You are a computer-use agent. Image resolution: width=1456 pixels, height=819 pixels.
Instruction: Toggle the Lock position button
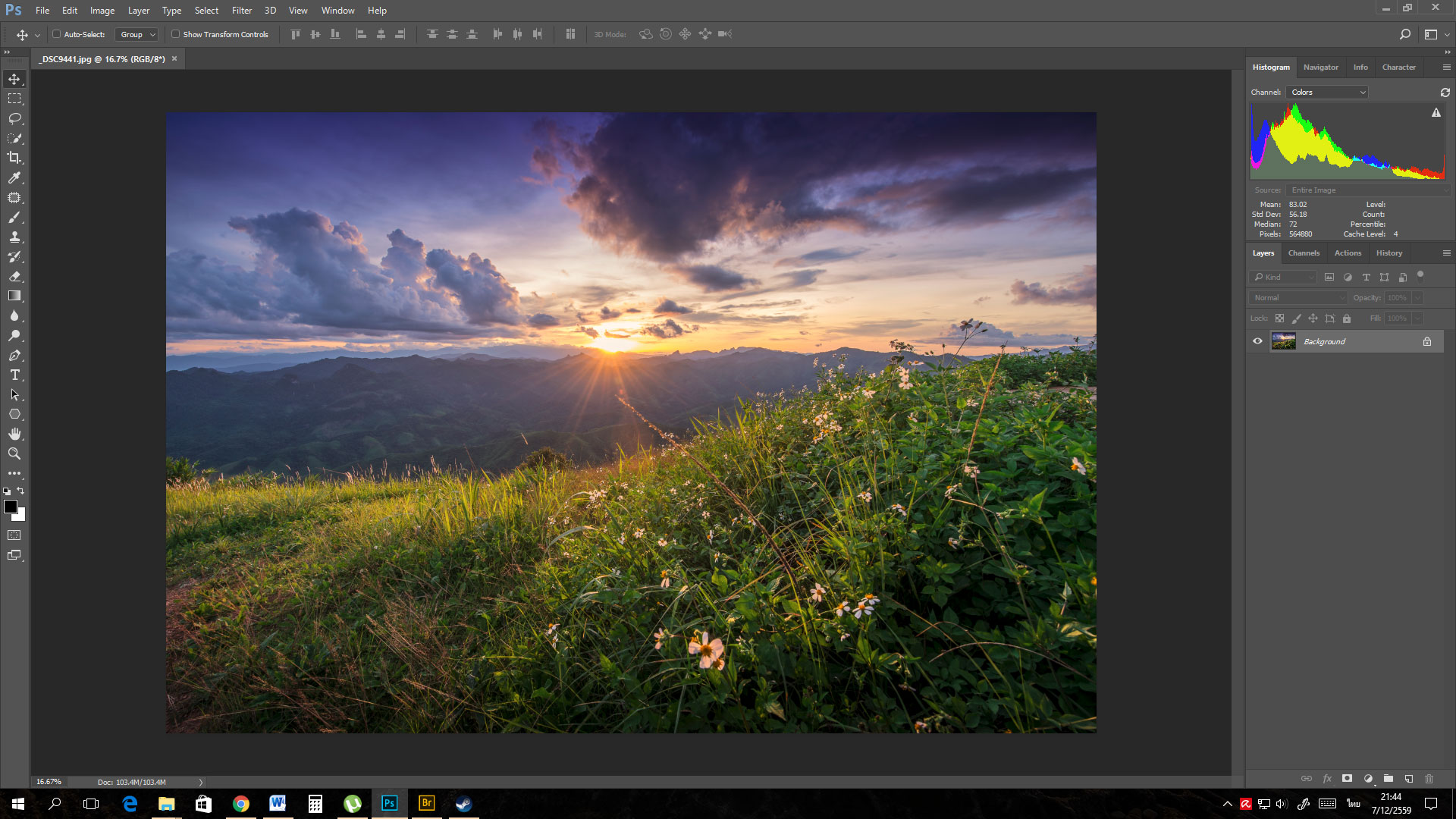click(1313, 318)
